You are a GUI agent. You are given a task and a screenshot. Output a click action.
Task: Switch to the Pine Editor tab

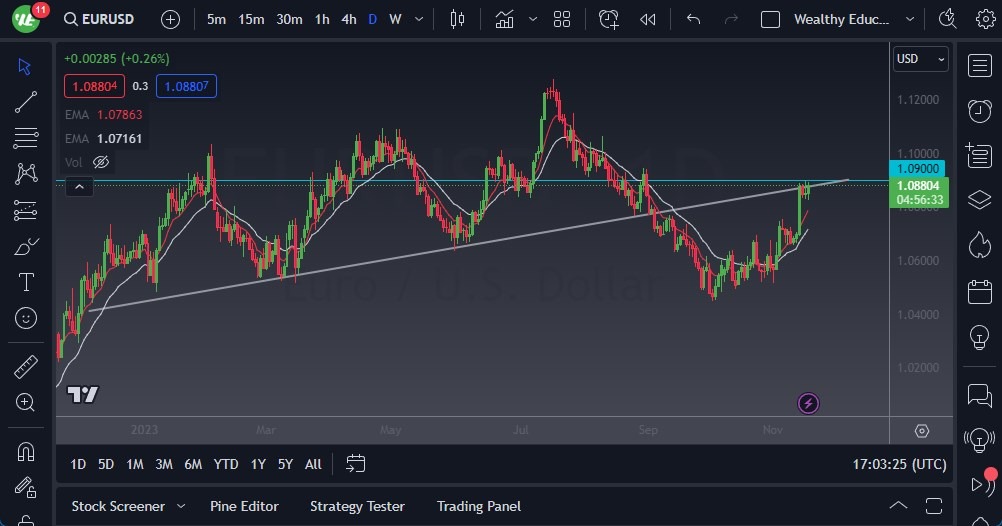(244, 506)
